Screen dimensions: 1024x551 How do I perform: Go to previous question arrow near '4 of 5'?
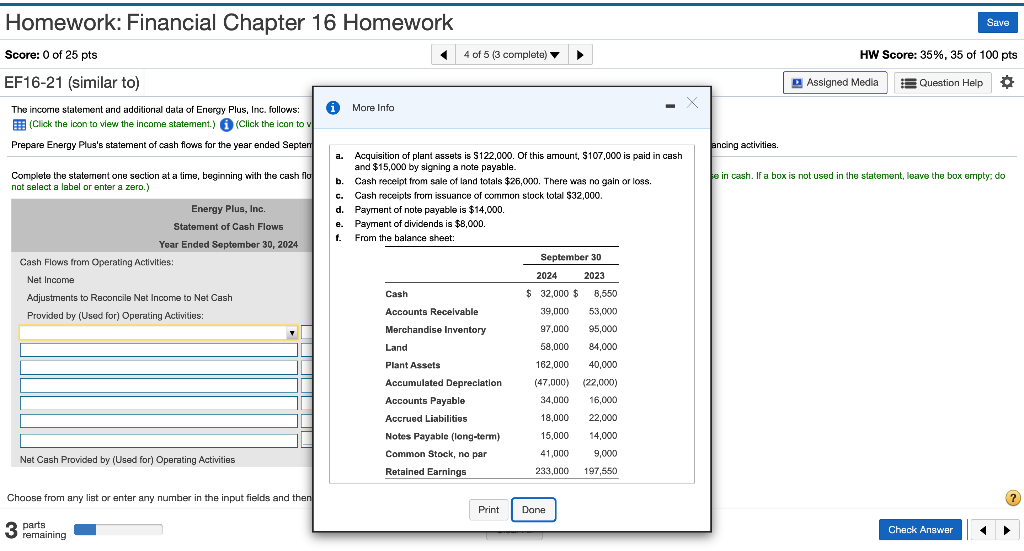click(443, 55)
